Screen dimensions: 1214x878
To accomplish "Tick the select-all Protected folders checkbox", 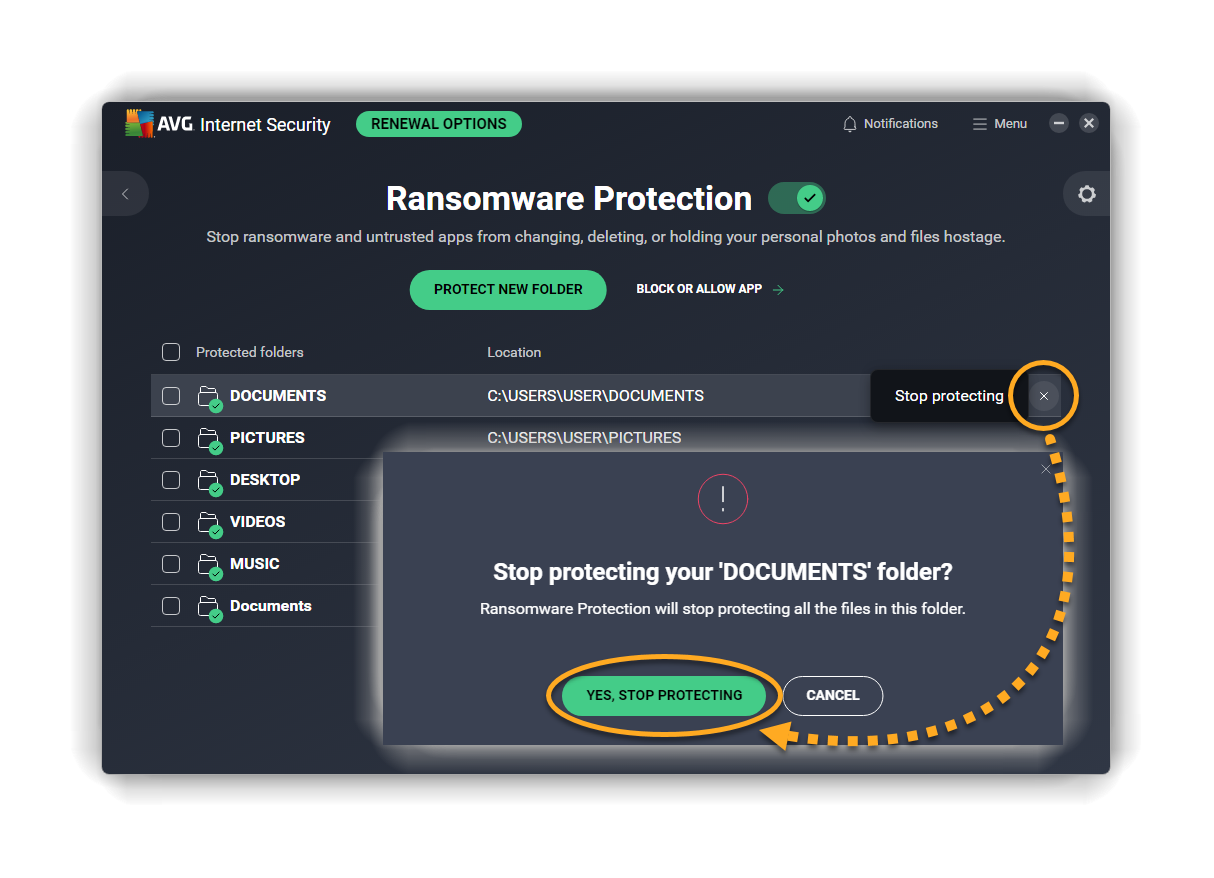I will coord(171,352).
